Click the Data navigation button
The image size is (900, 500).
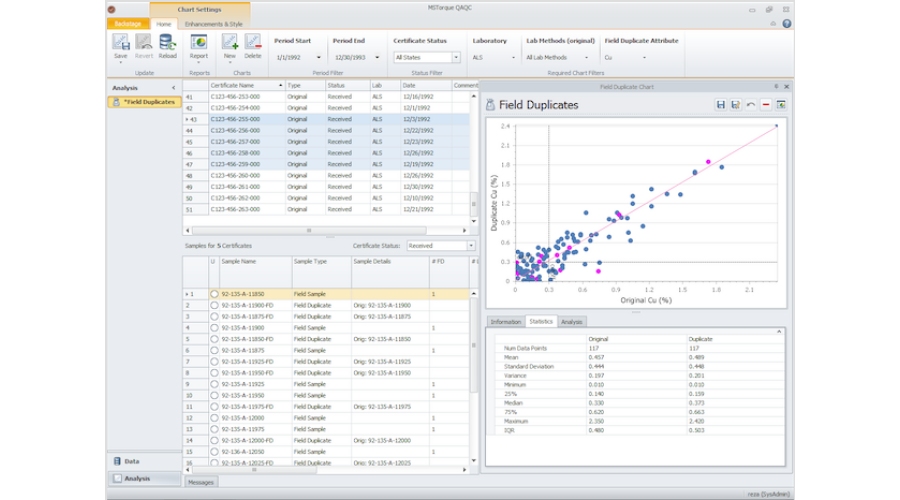tap(132, 461)
